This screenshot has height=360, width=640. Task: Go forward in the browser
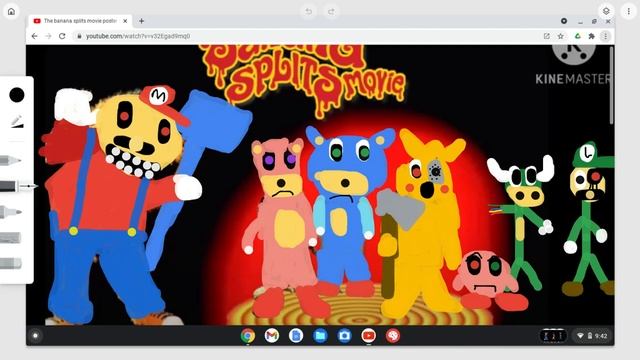click(48, 36)
